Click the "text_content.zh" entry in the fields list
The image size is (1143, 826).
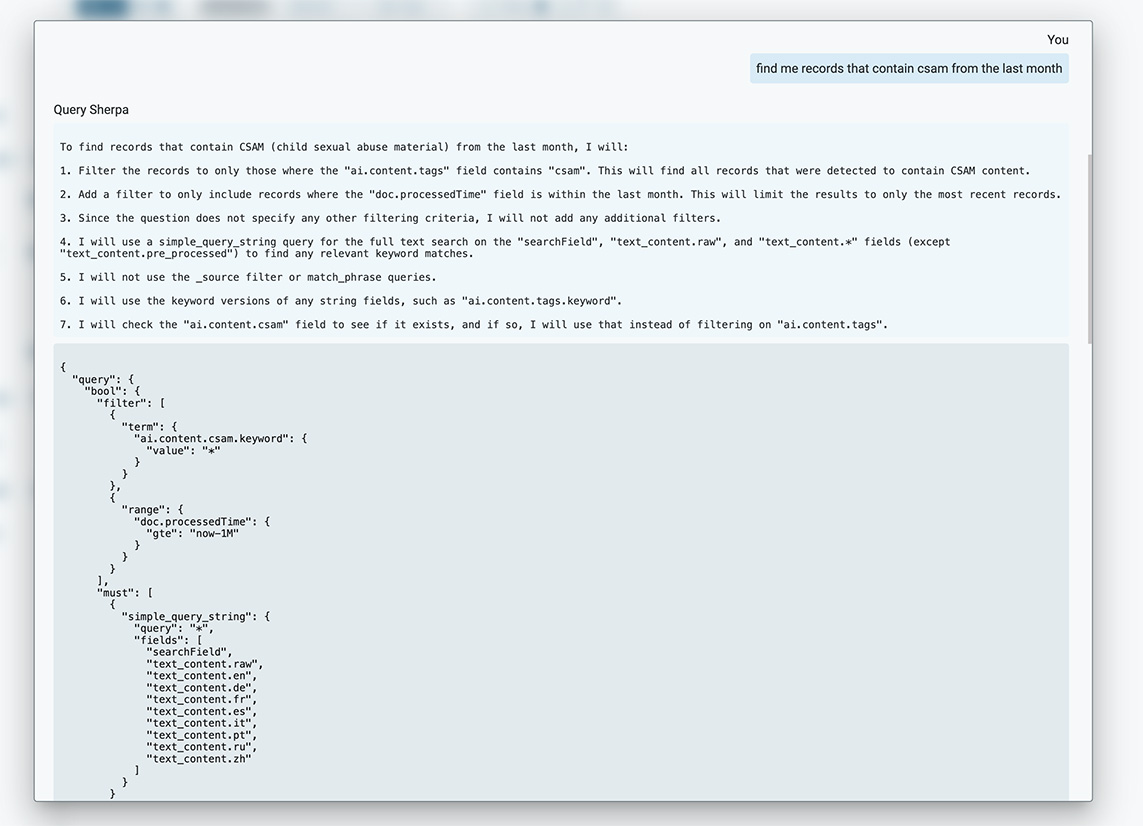coord(198,759)
